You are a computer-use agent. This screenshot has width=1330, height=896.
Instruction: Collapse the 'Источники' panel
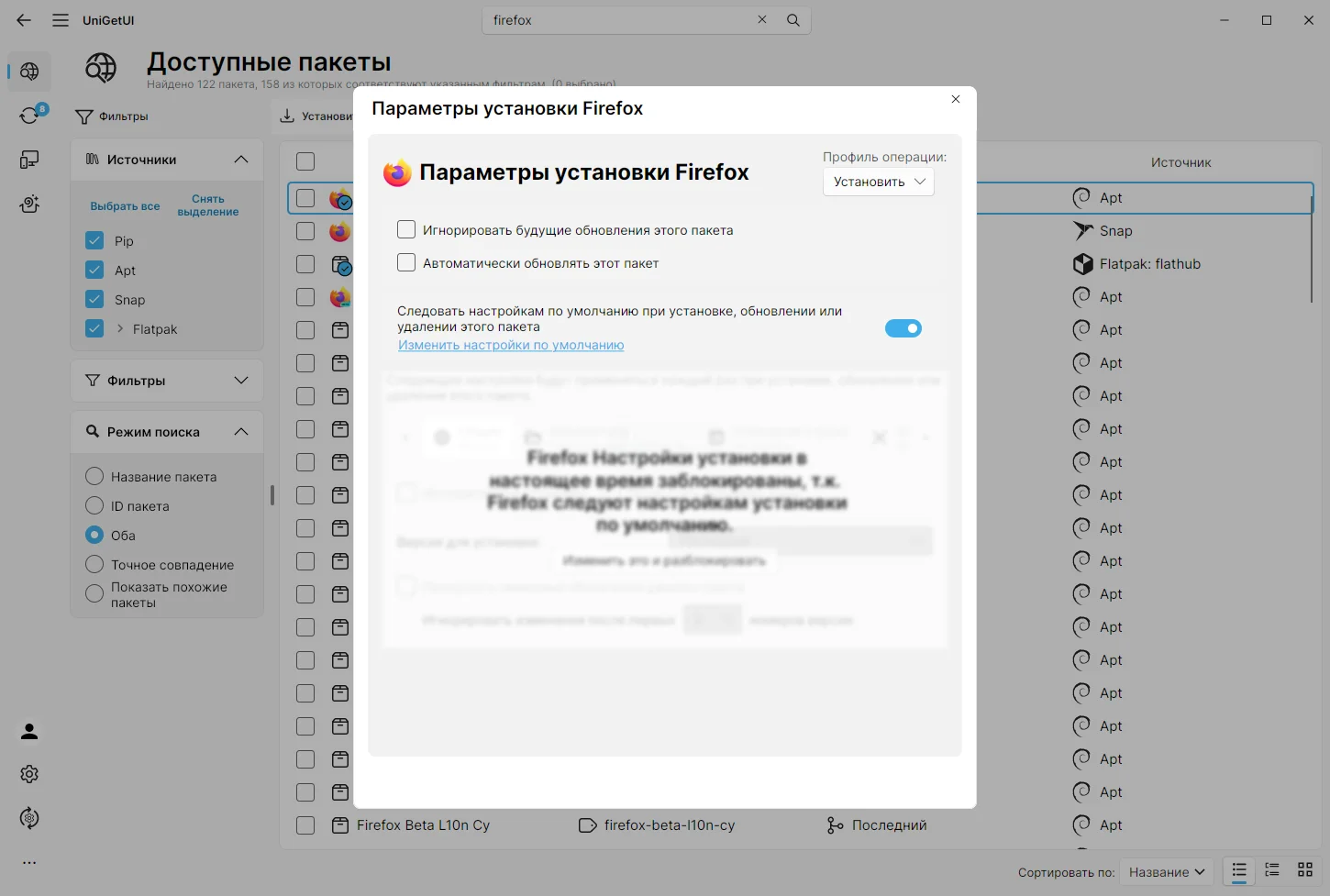tap(241, 160)
